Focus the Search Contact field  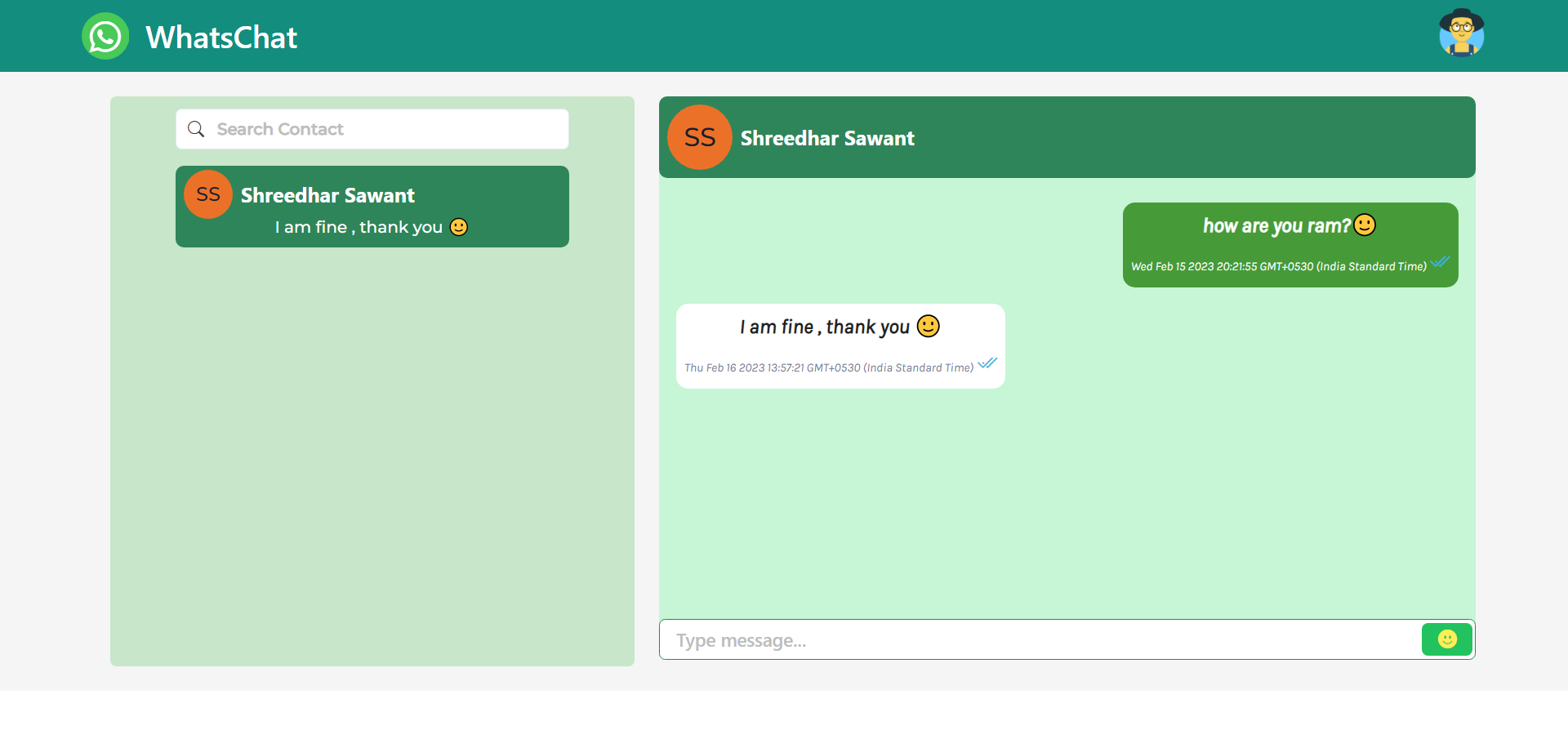[372, 129]
